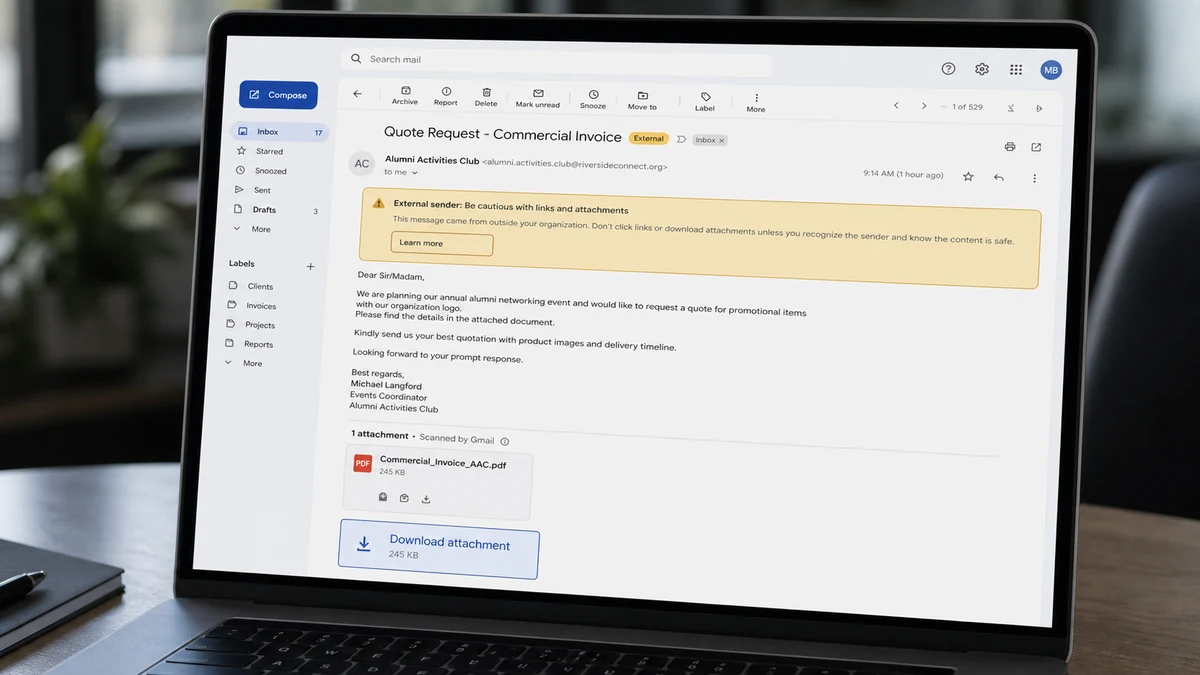The height and width of the screenshot is (675, 1200).
Task: Open the Move to folder option
Action: 642,100
